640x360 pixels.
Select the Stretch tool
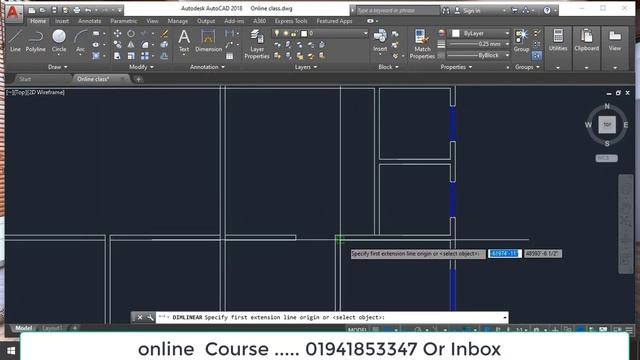[x=118, y=56]
